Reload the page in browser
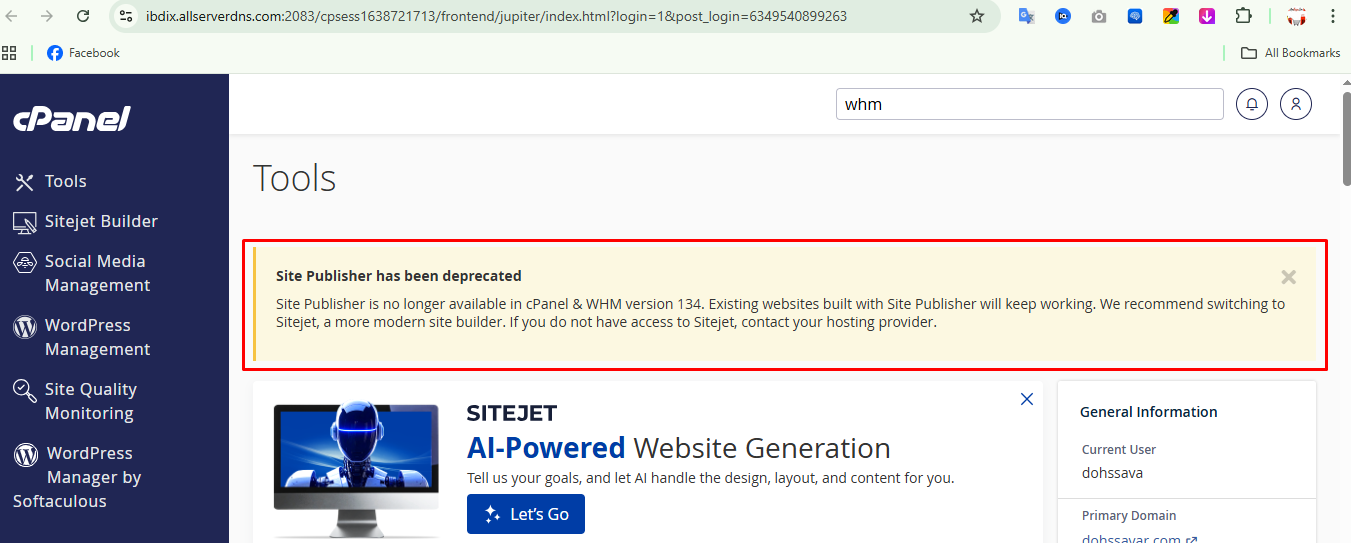The width and height of the screenshot is (1351, 543). [x=83, y=16]
